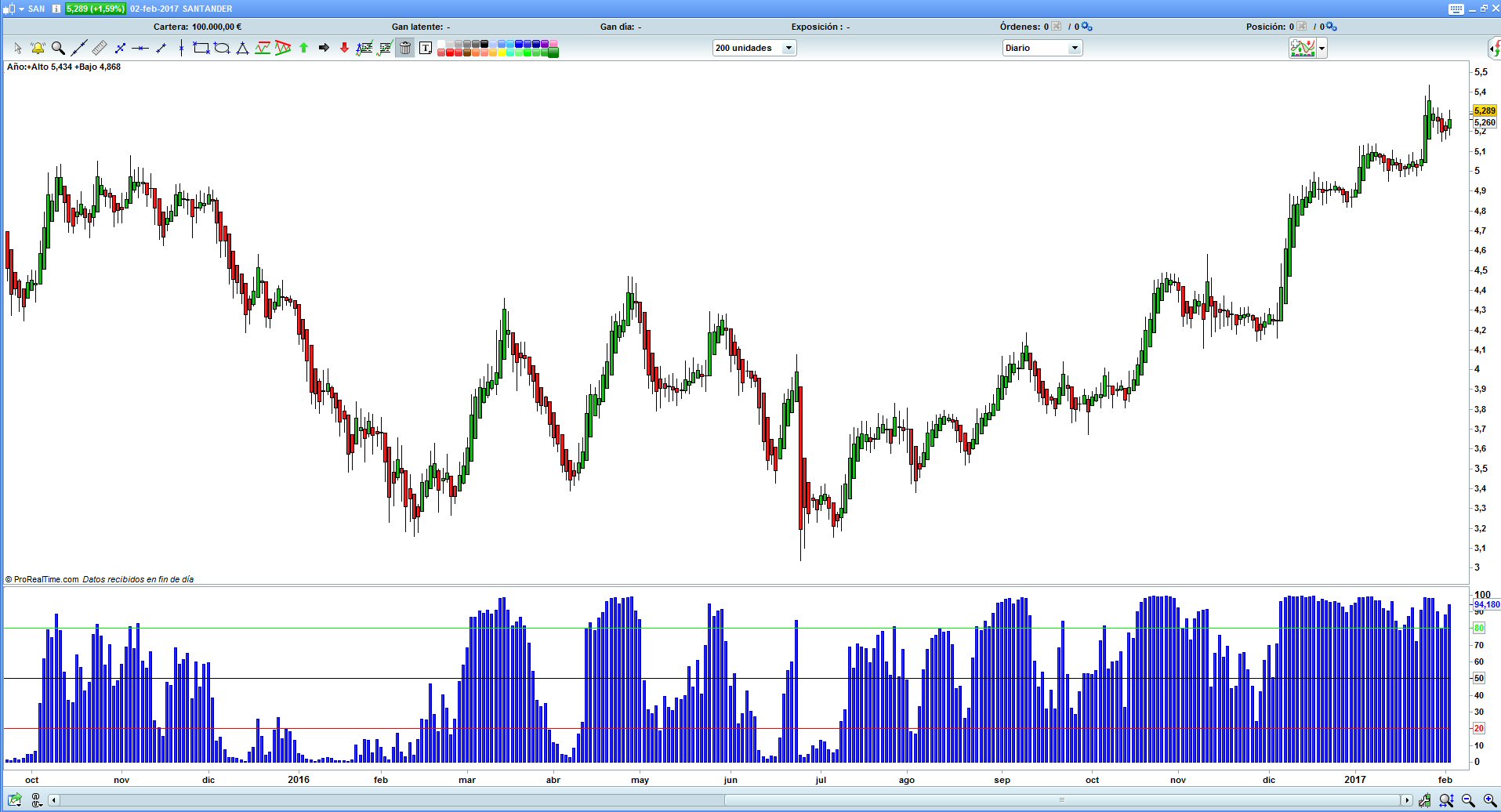Pick the white color swatch
1501x812 pixels.
coord(441,44)
